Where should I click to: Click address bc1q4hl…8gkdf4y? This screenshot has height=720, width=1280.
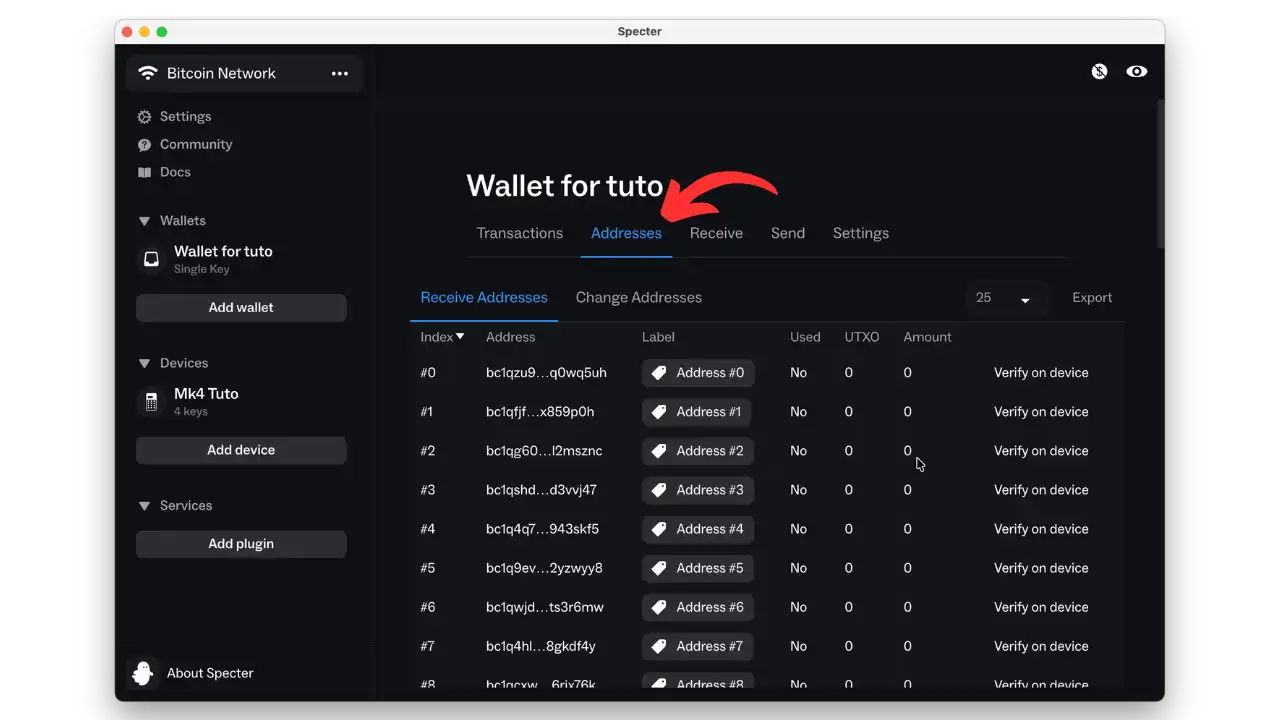click(x=540, y=646)
